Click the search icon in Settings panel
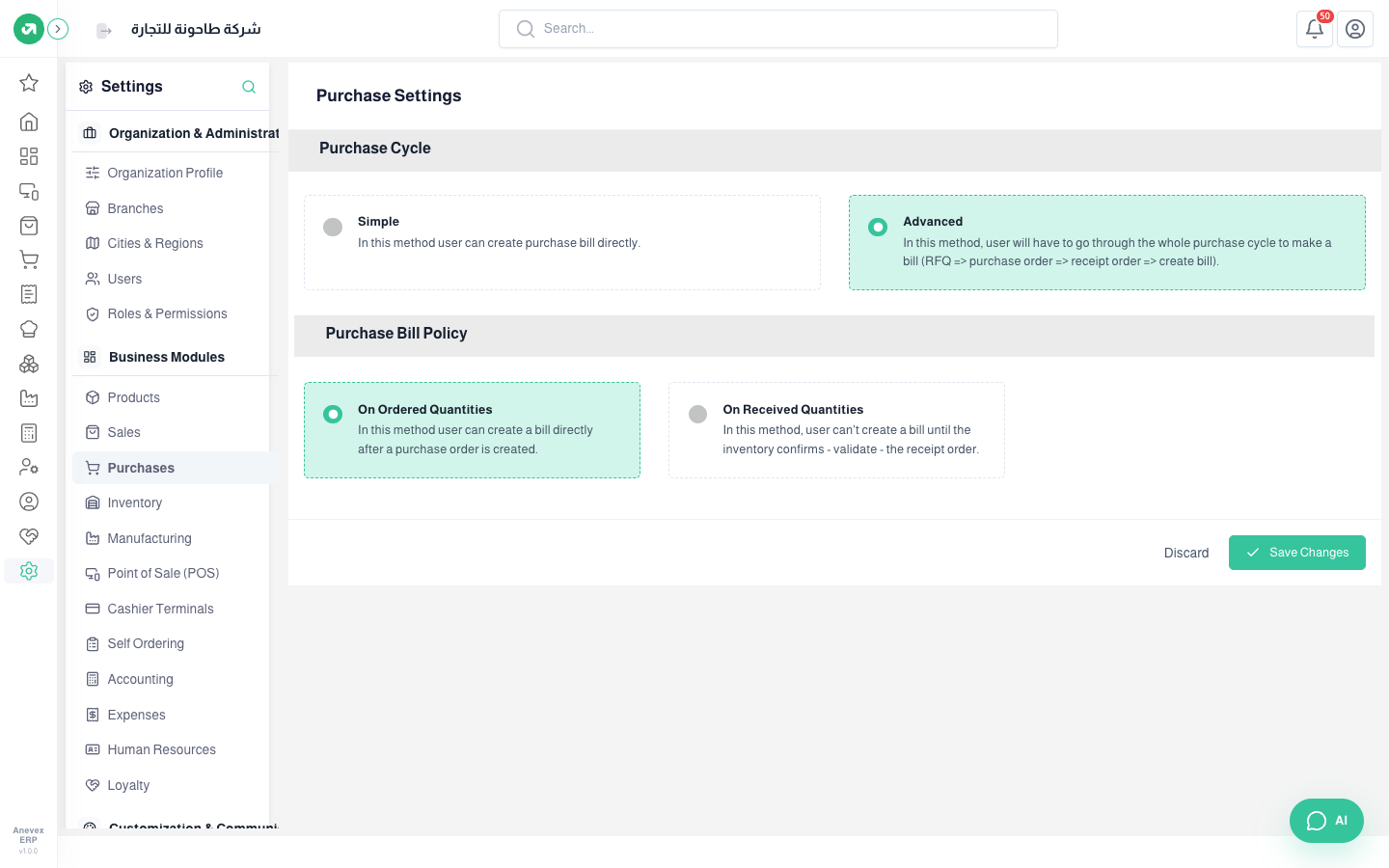 (249, 87)
